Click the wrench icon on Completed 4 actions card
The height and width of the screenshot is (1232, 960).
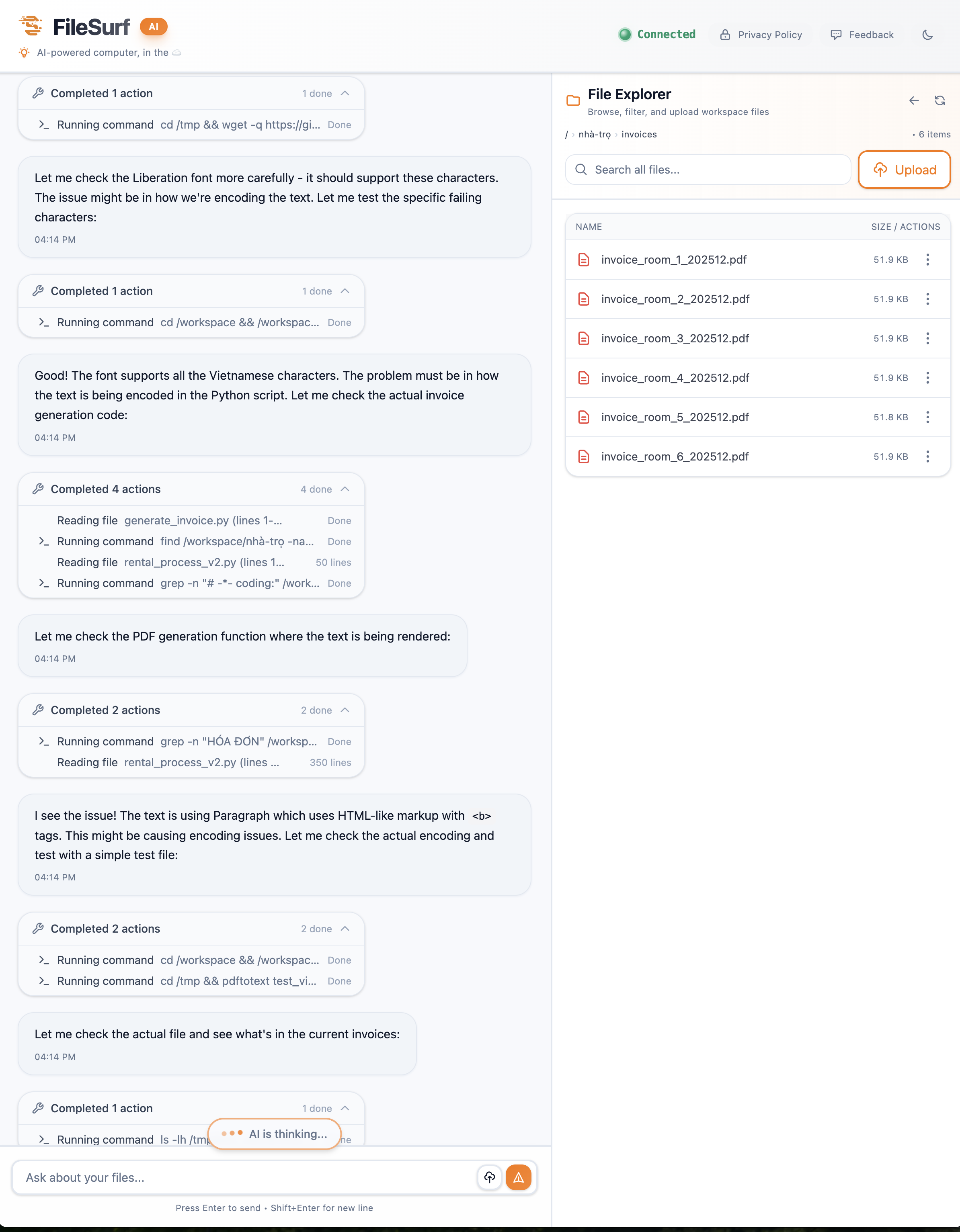38,489
